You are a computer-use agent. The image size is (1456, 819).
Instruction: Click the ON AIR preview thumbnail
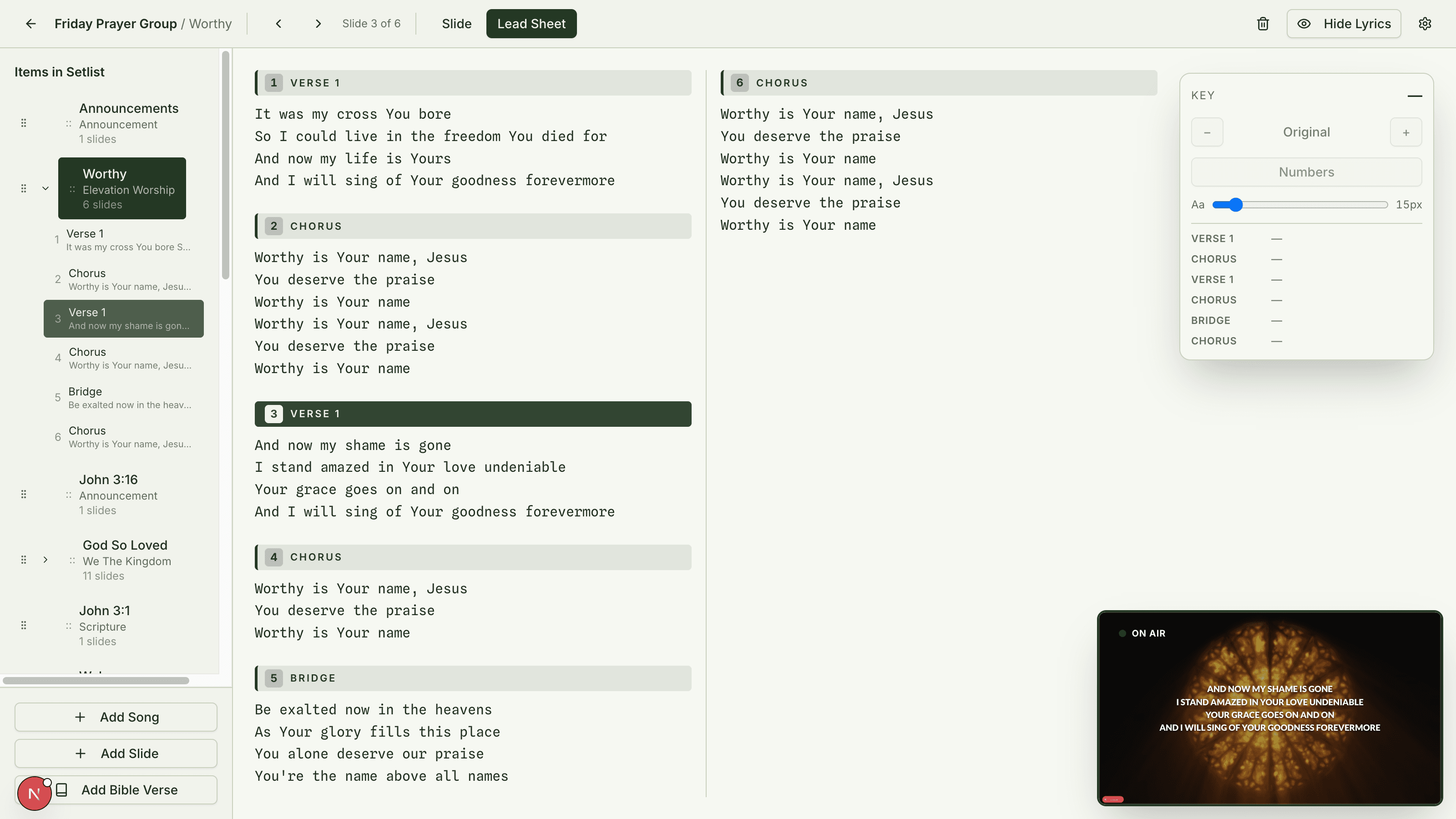pos(1269,708)
